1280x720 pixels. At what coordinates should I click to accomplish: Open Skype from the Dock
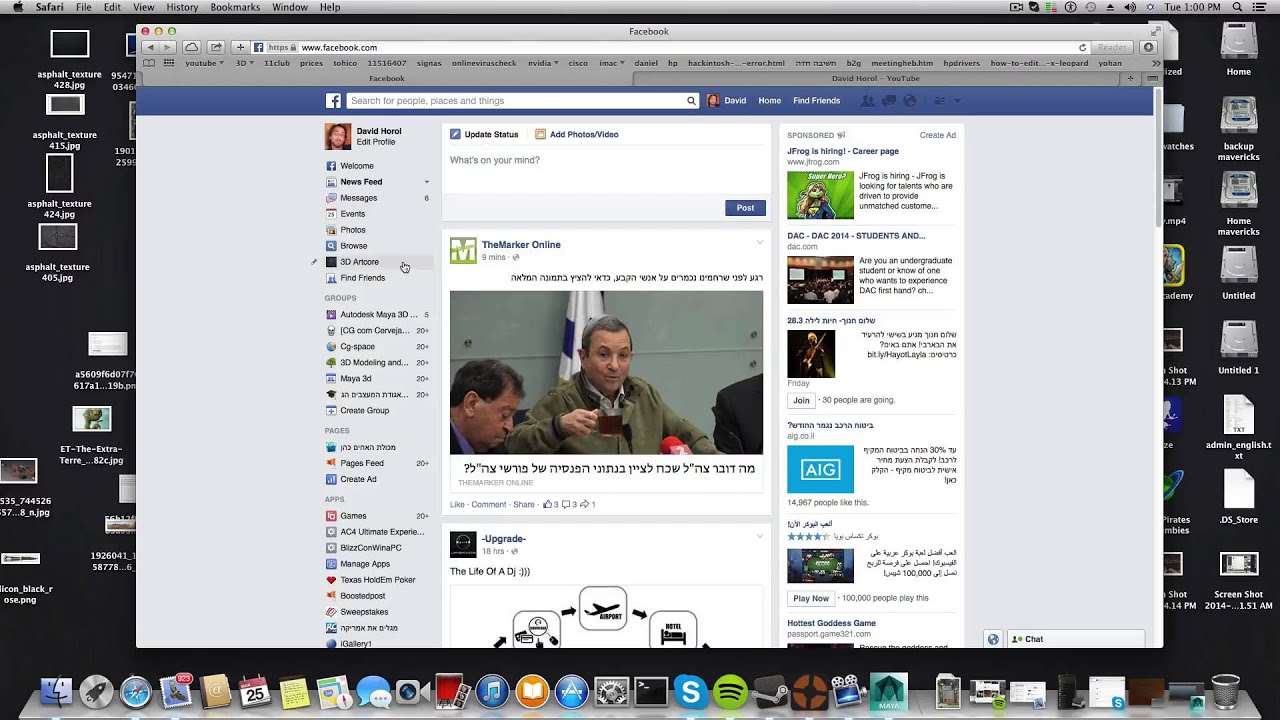tap(690, 691)
